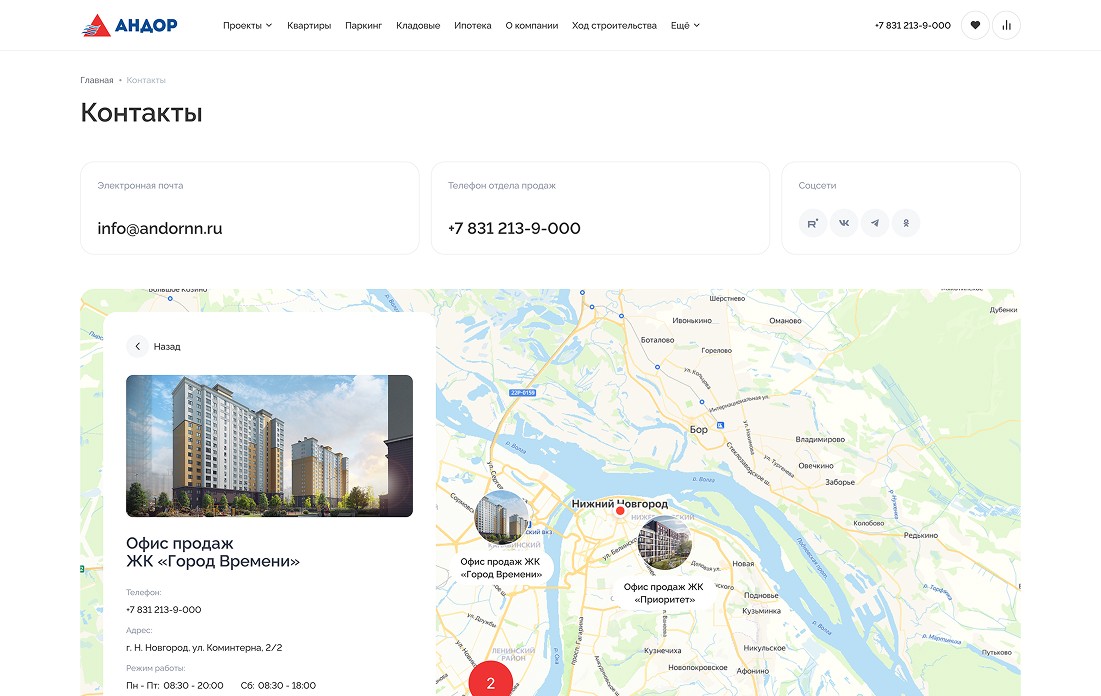This screenshot has height=696, width=1101.
Task: Select the Приоритет map marker photo
Action: (664, 542)
